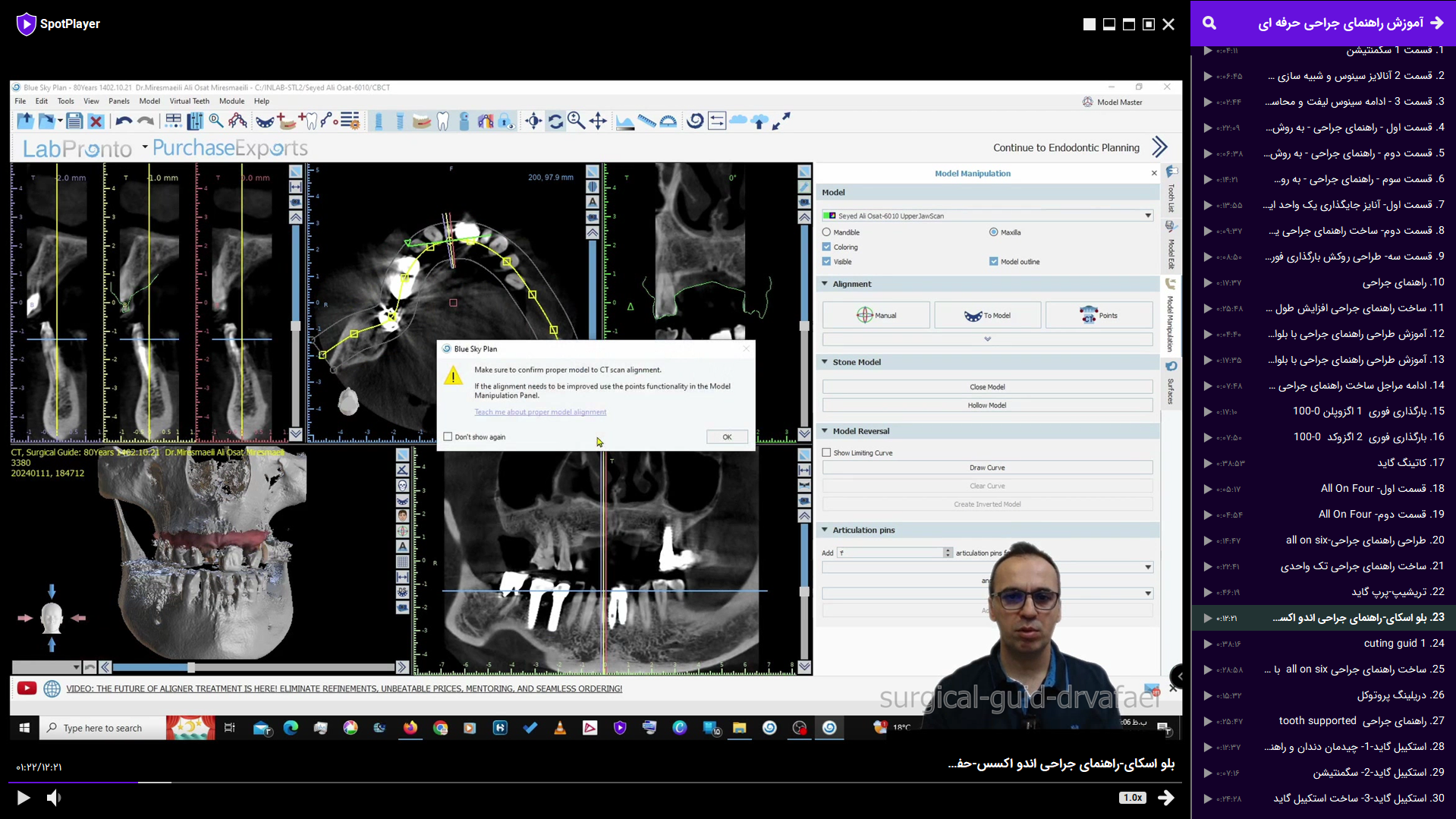Open Microsoft Edge from the Windows taskbar
Viewport: 1456px width, 819px height.
291,728
